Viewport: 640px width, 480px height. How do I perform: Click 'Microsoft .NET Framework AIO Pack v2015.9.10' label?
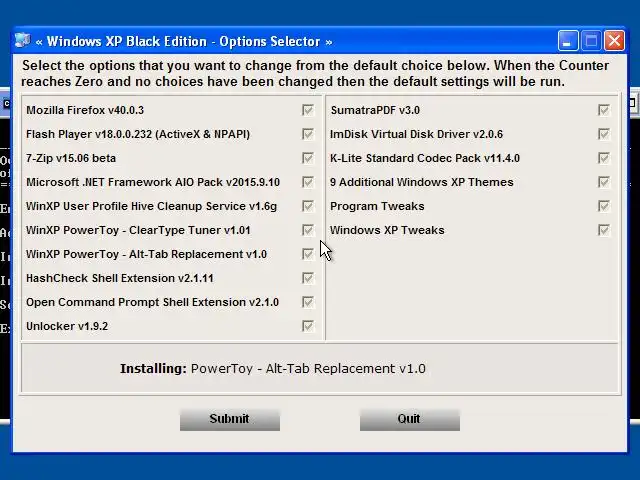[153, 182]
